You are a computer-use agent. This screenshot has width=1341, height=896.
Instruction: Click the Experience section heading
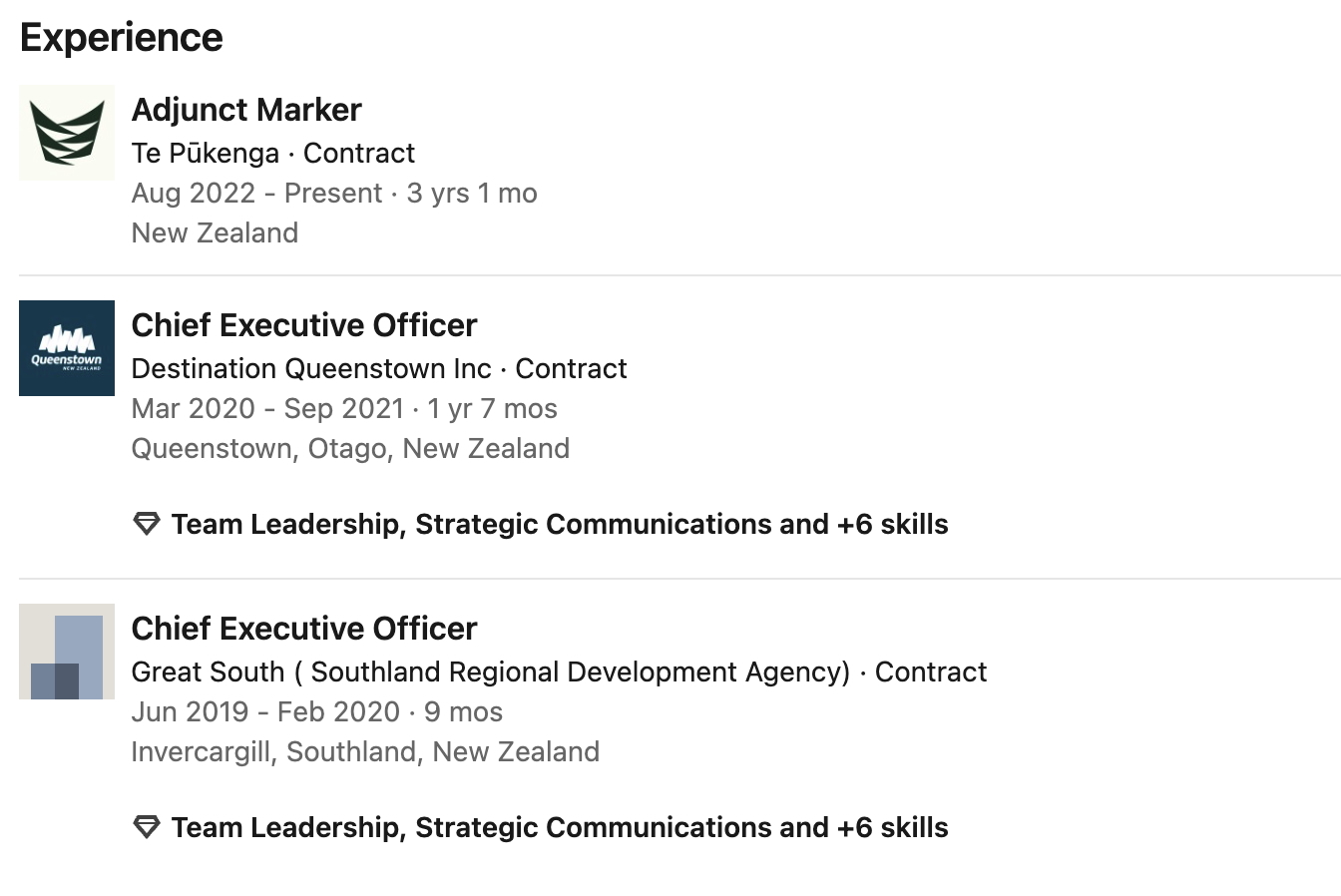click(122, 38)
